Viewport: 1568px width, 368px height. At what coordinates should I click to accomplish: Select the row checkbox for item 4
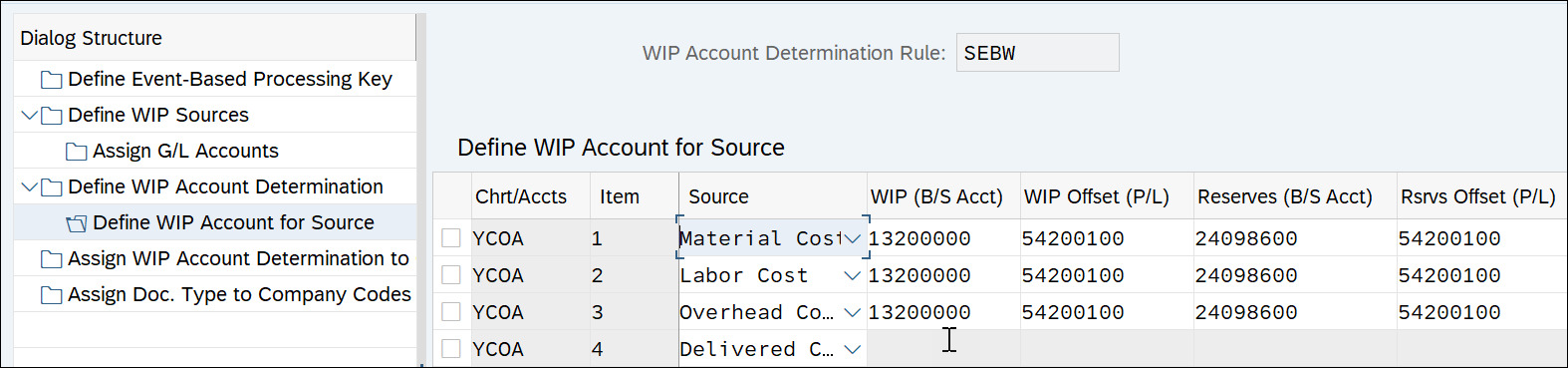point(451,349)
